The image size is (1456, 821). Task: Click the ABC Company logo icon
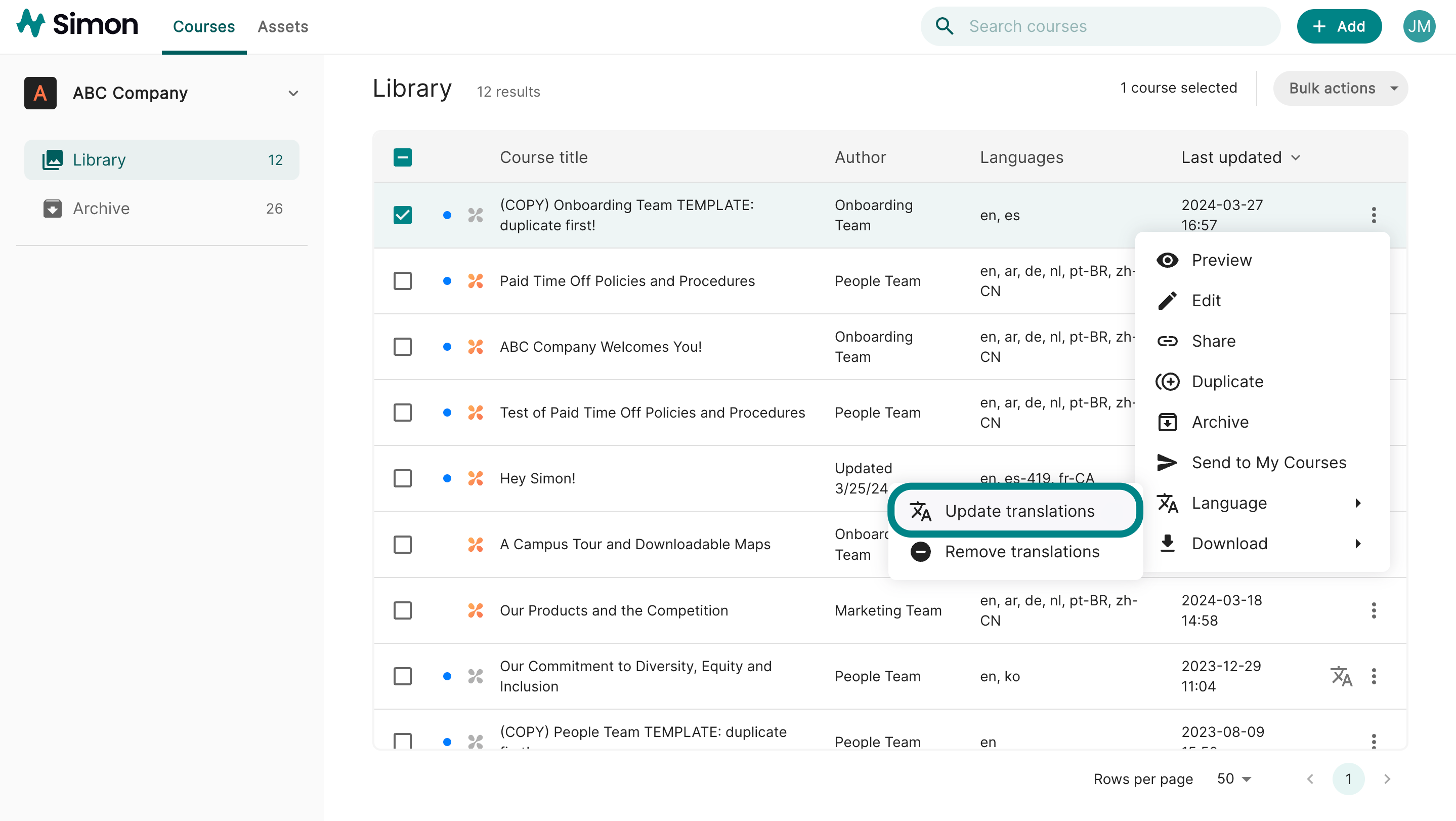(40, 93)
